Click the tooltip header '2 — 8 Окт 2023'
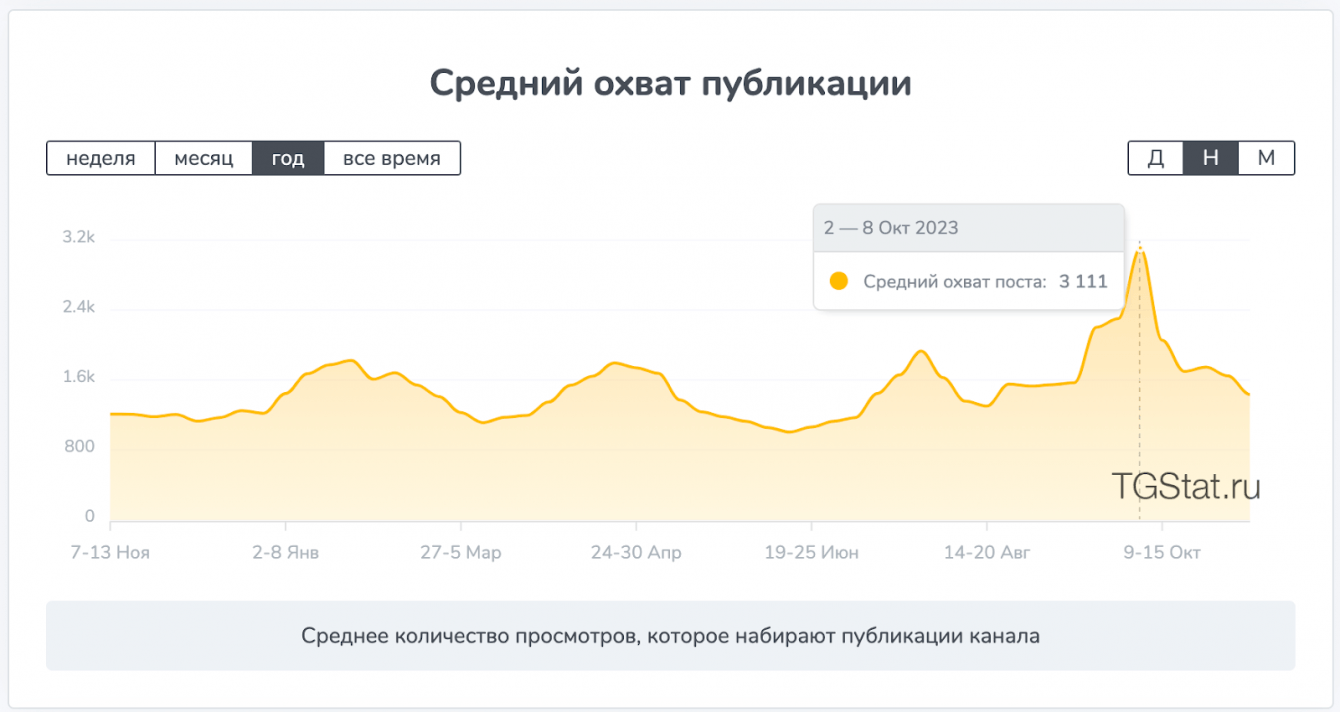Viewport: 1340px width, 712px height. pos(891,228)
